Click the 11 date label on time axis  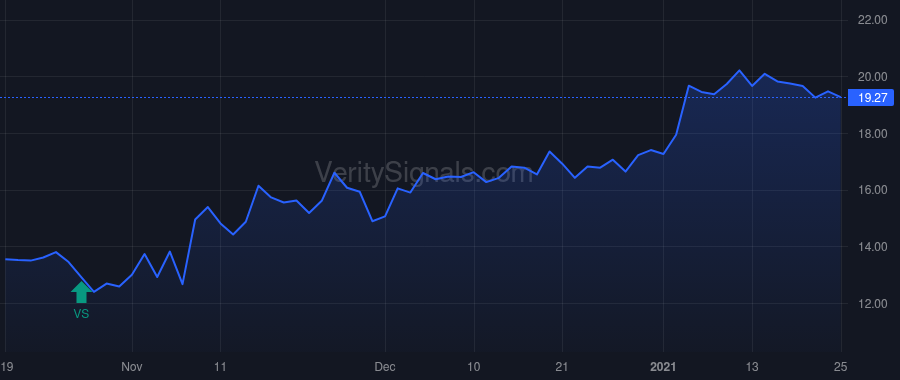pos(220,366)
